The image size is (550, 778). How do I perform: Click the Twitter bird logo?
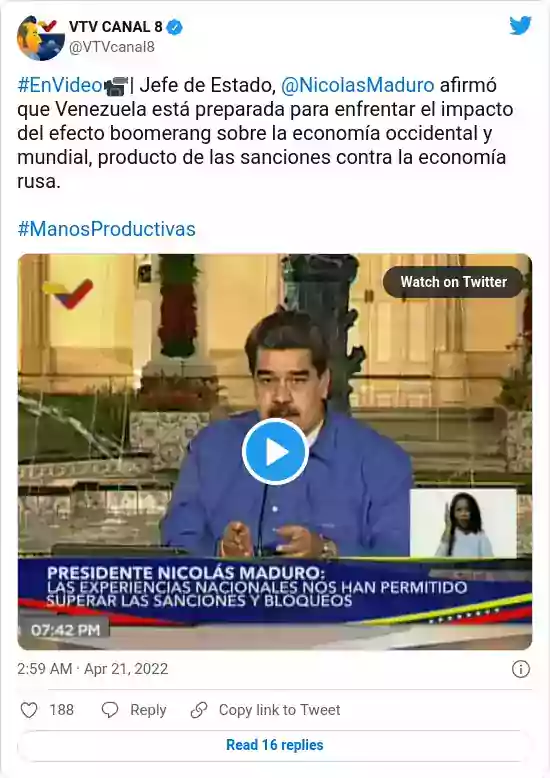[x=520, y=26]
